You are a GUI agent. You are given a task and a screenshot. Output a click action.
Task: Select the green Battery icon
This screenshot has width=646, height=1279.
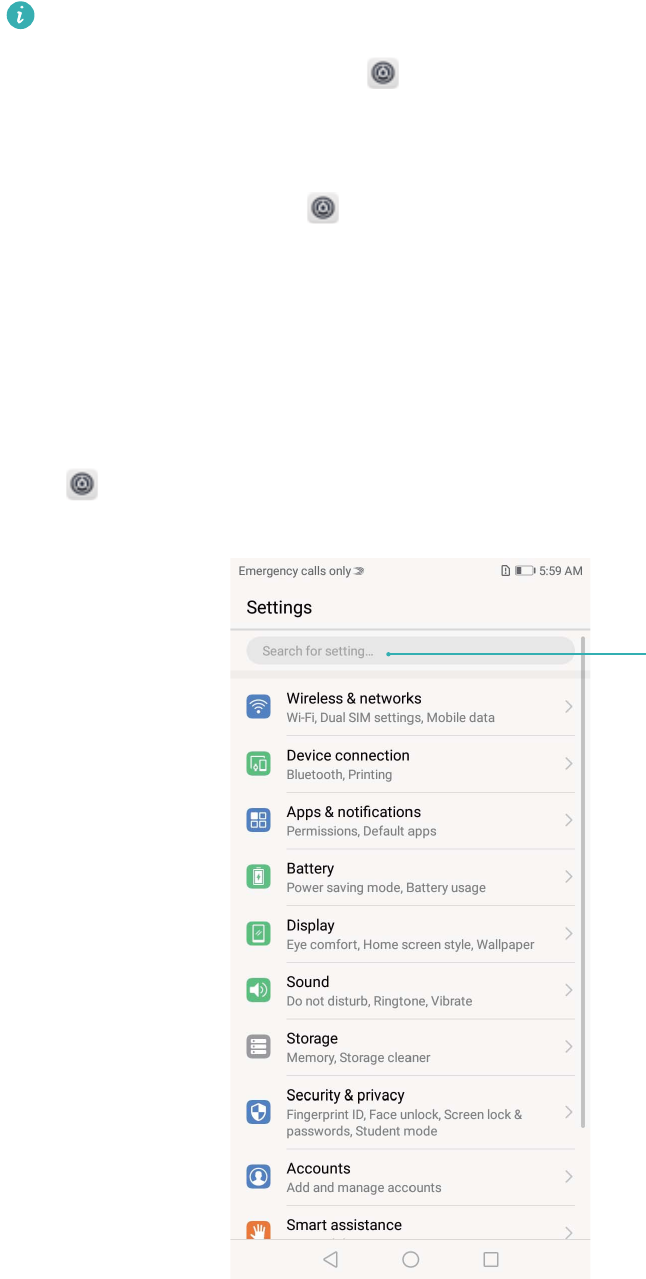tap(259, 877)
